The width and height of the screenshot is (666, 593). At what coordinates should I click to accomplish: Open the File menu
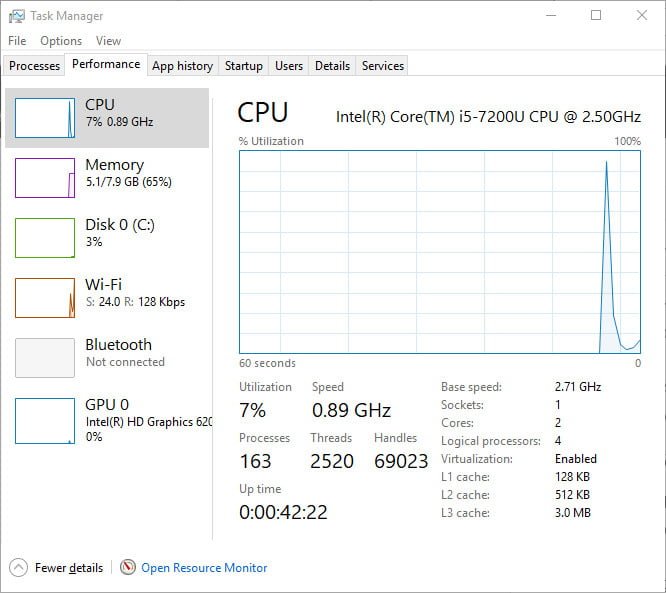[x=17, y=41]
